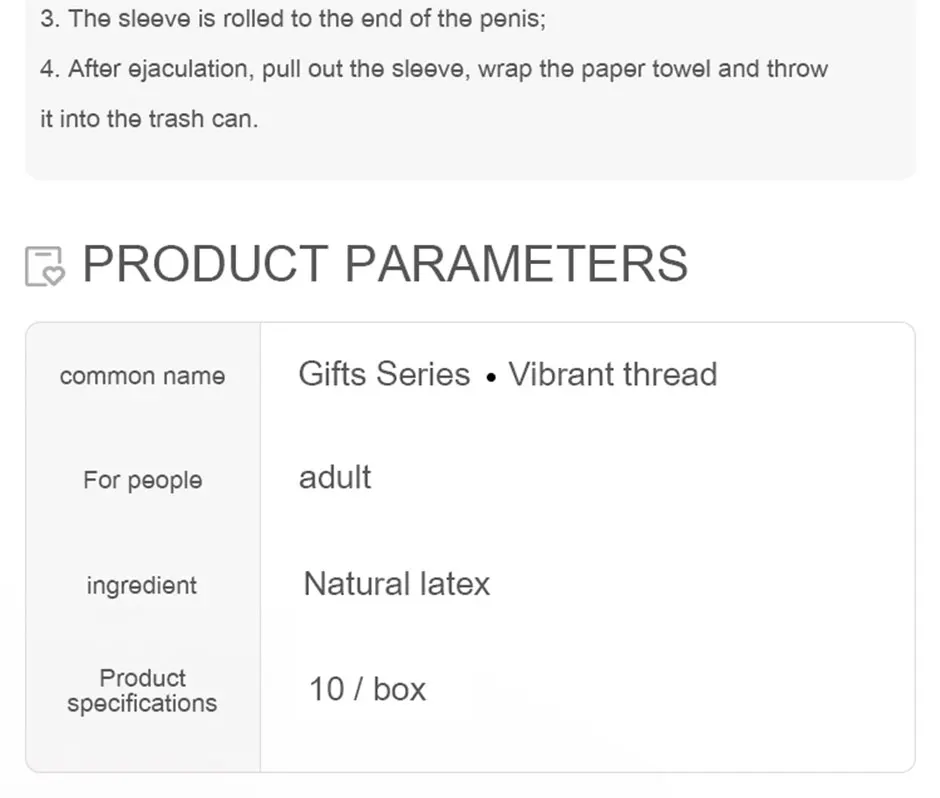
Task: Click the line "it into the trash can."
Action: pyautogui.click(x=149, y=119)
